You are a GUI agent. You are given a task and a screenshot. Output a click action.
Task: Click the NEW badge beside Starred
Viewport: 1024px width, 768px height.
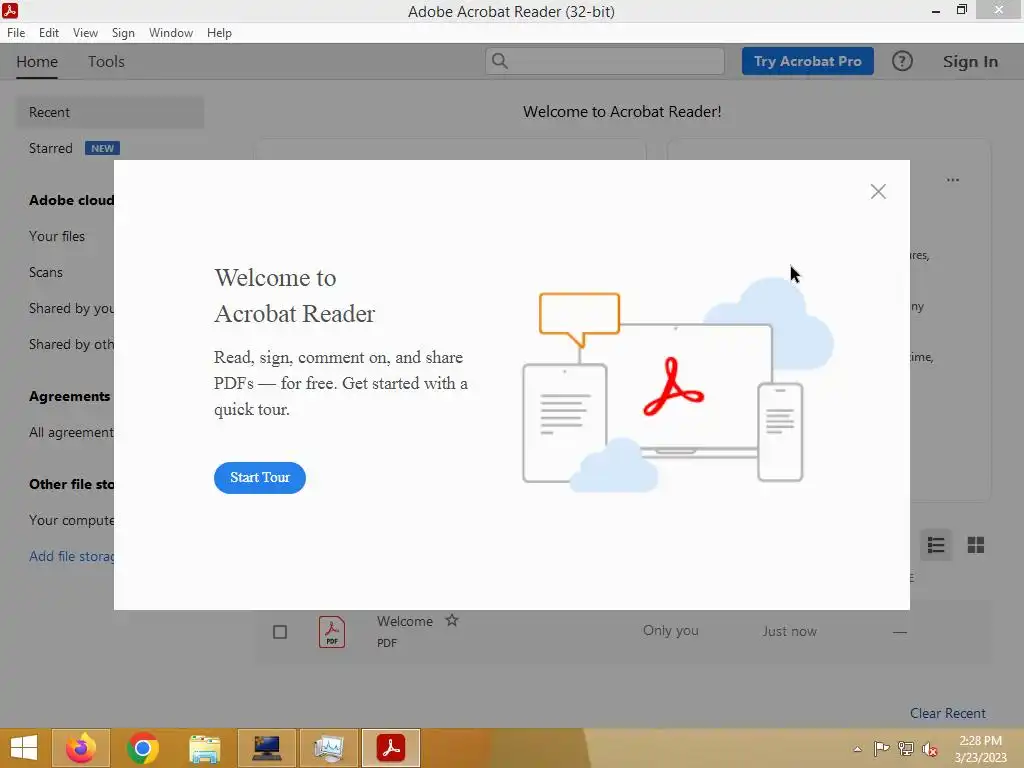click(x=102, y=148)
